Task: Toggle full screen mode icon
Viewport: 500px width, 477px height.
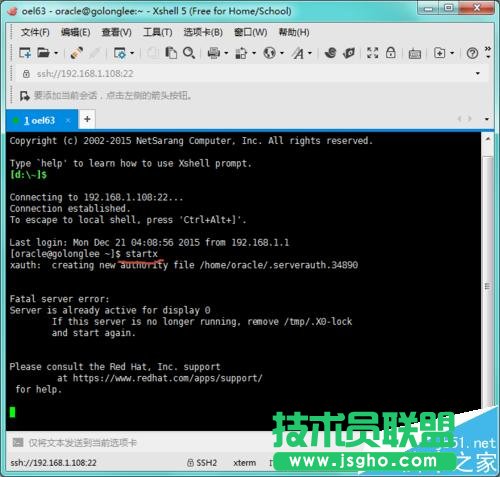Action: point(372,53)
